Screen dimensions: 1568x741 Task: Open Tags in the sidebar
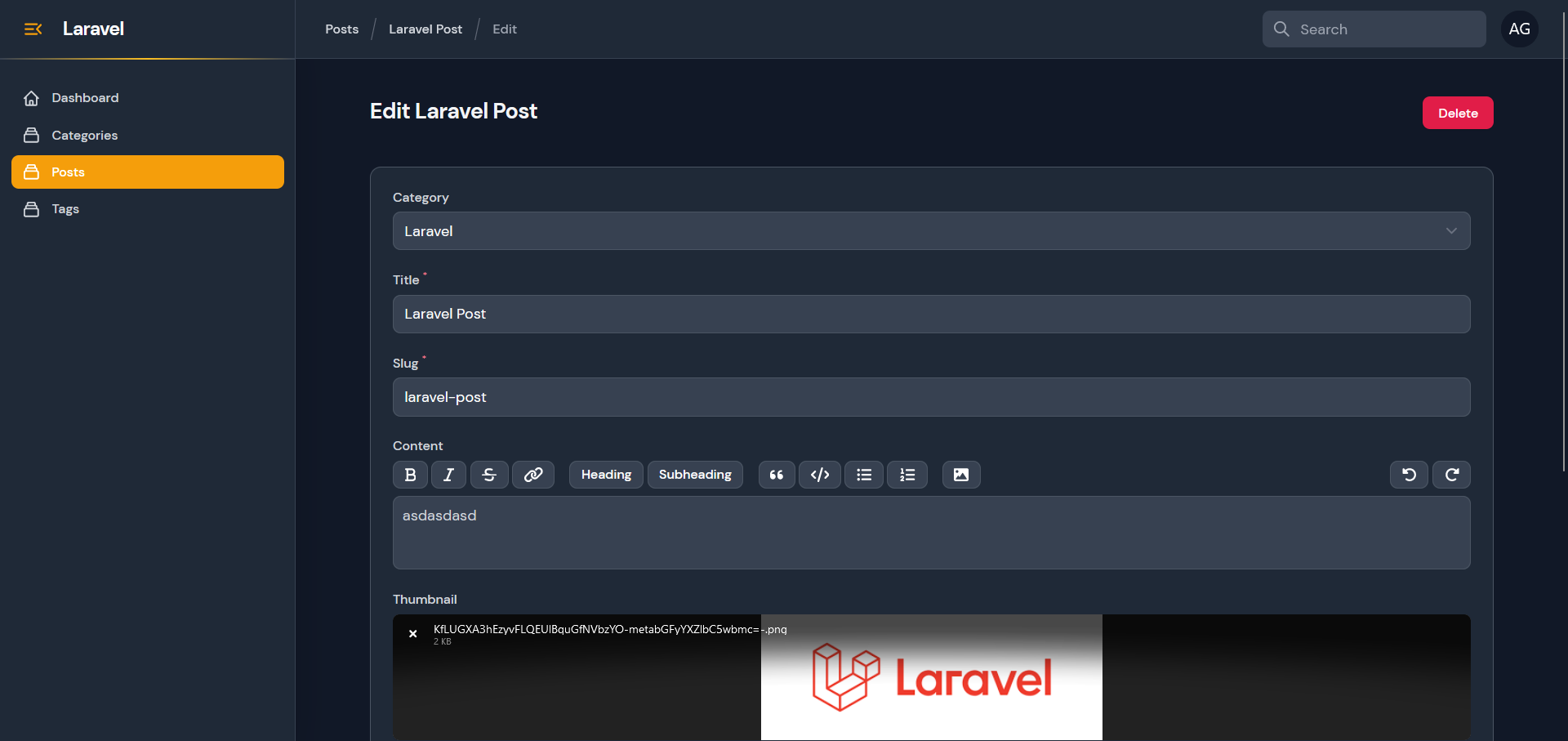coord(148,209)
